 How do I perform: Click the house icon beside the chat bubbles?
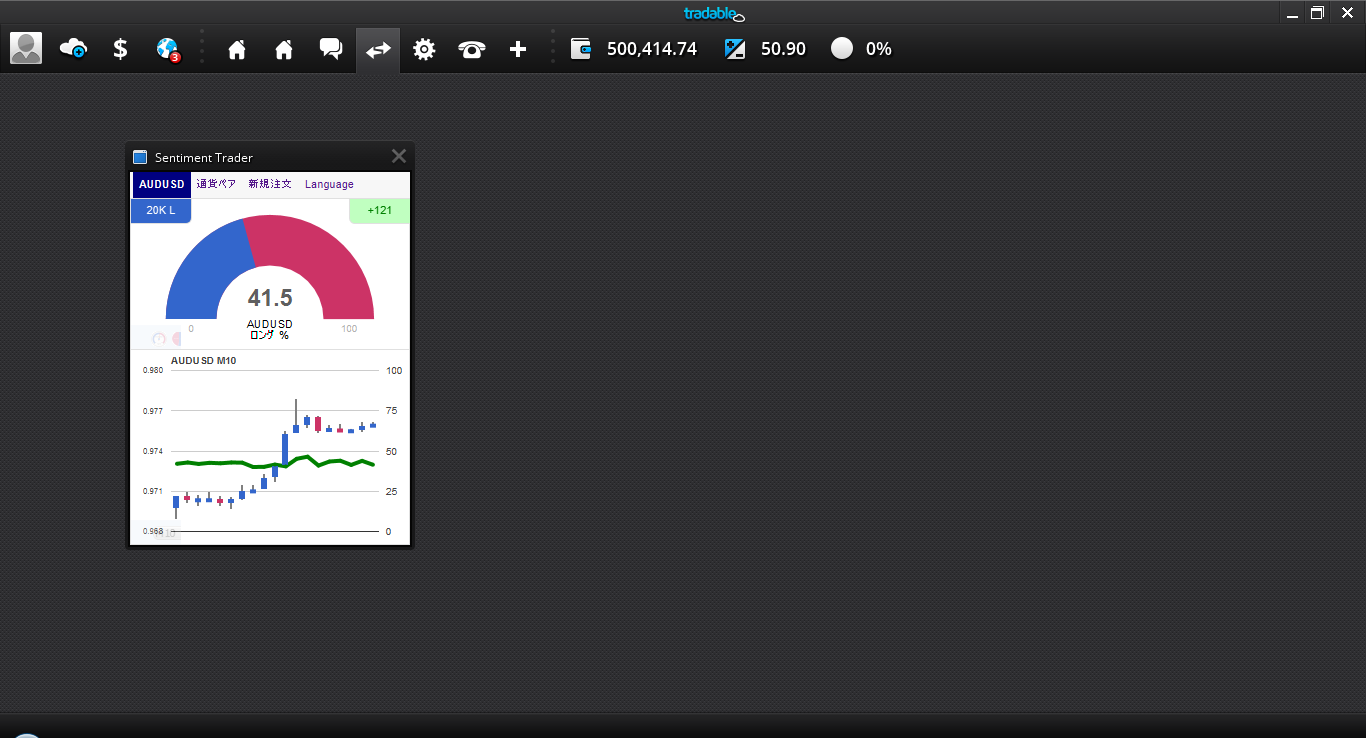(284, 49)
